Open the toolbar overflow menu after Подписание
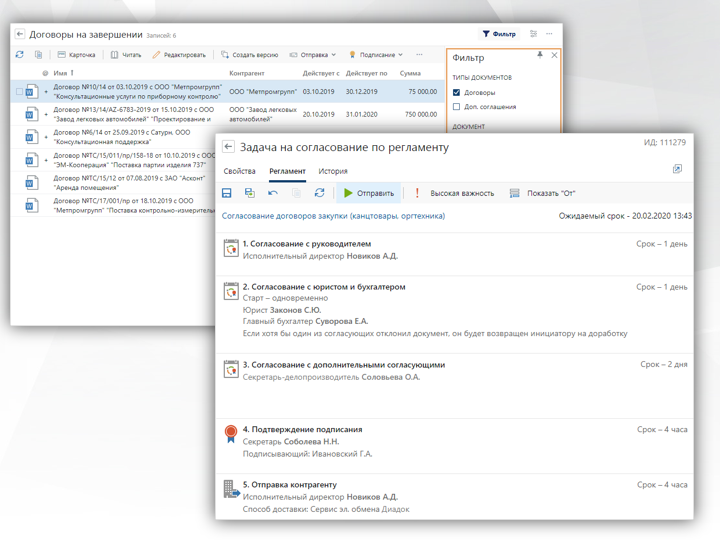The image size is (720, 551). pos(419,55)
